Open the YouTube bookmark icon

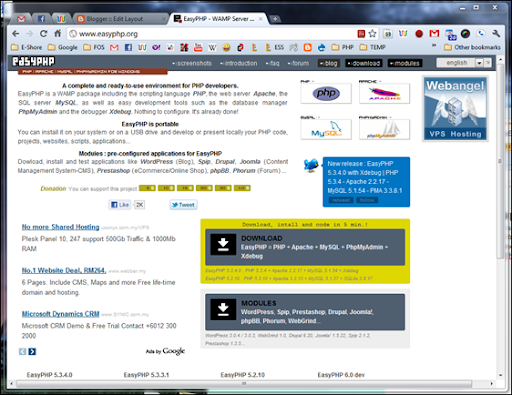pyautogui.click(x=198, y=47)
